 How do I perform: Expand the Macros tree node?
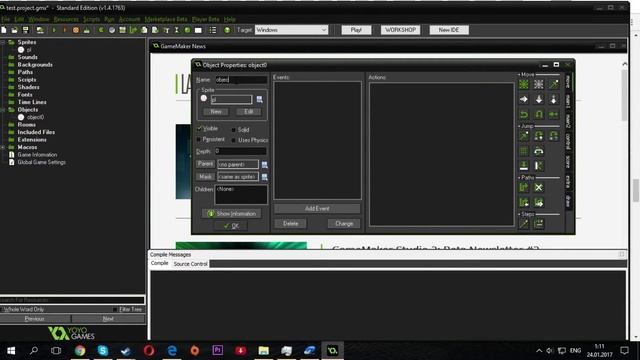[x=3, y=147]
